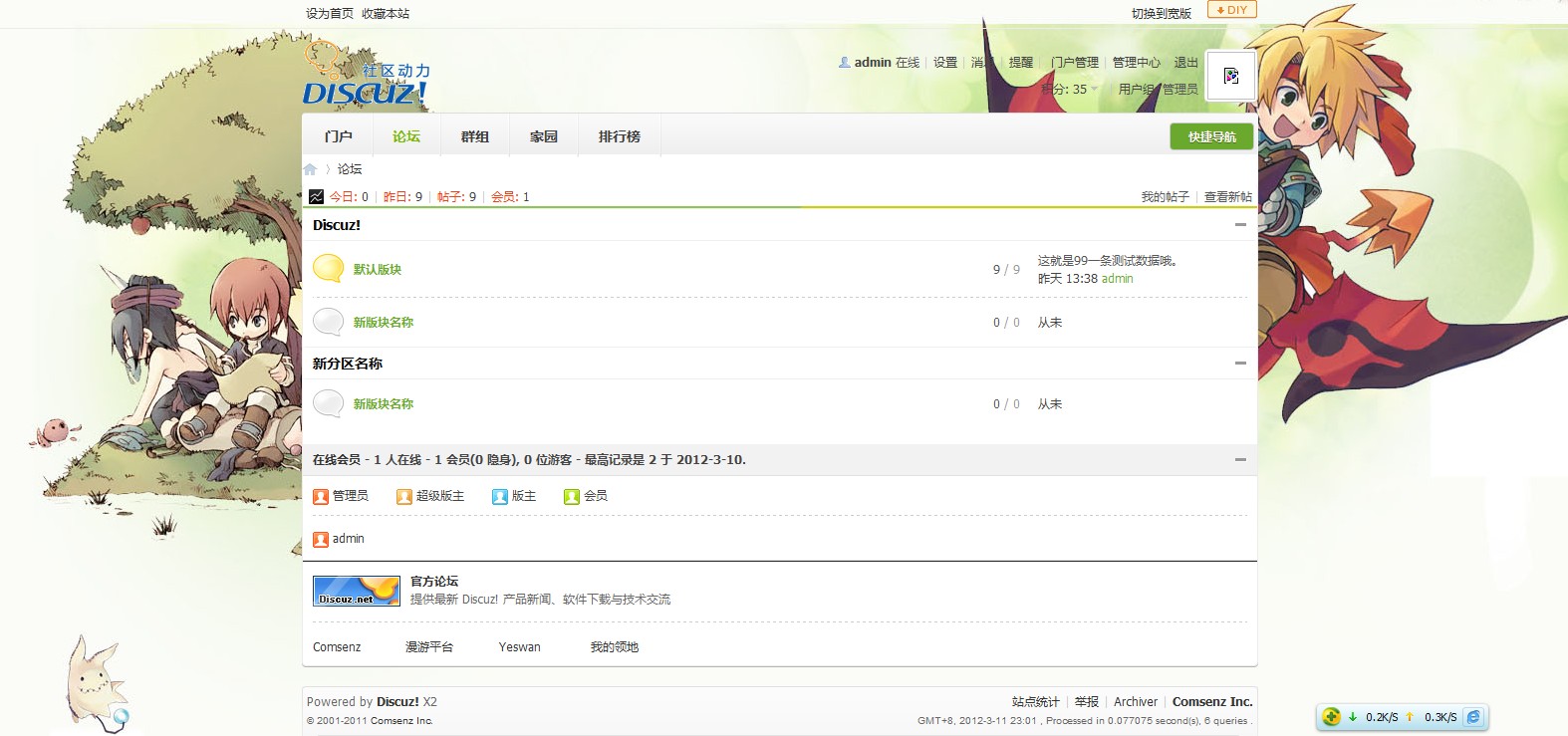The image size is (1568, 736).
Task: Open the Archiver footer link
Action: click(x=1136, y=702)
